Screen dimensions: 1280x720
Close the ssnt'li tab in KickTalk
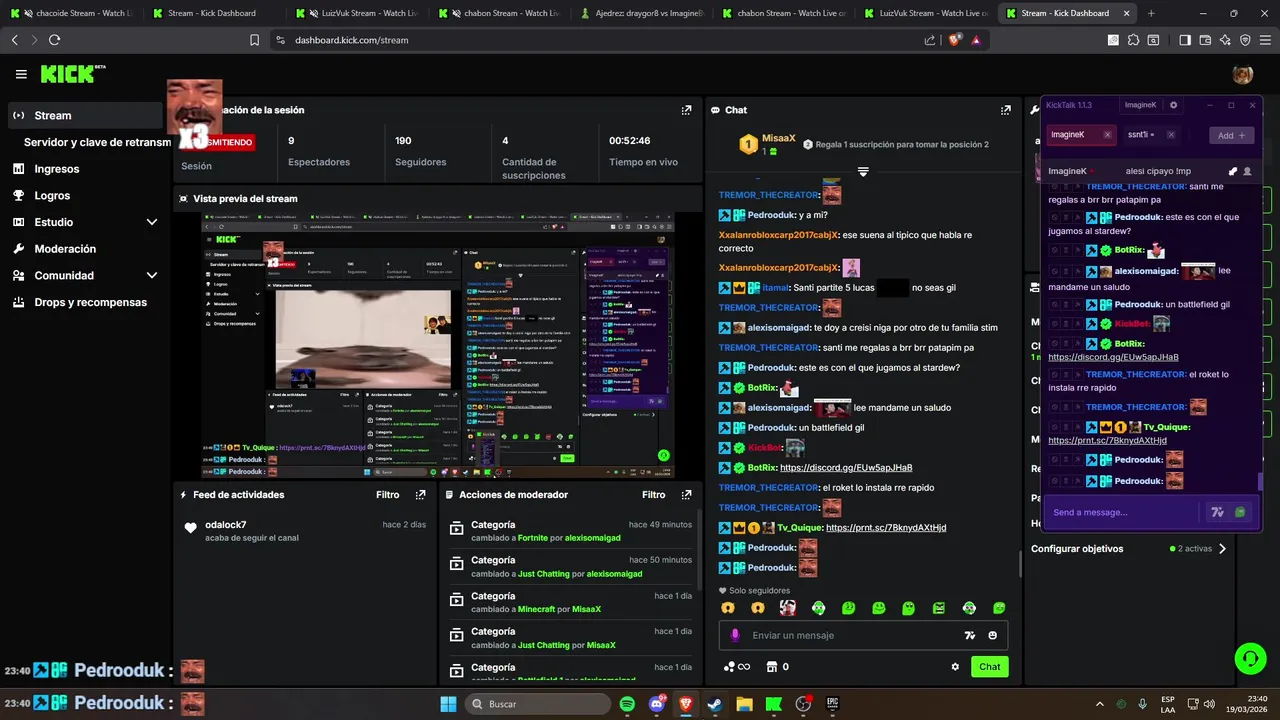(x=1170, y=135)
